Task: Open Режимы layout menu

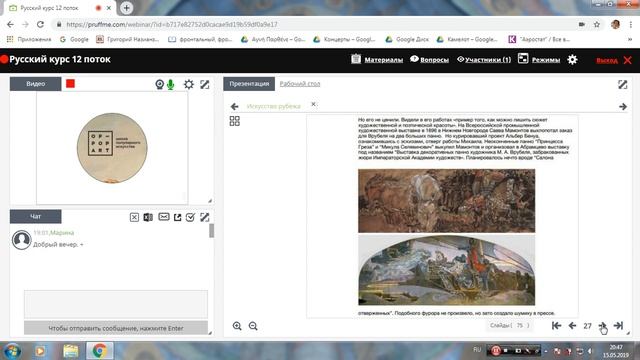Action: click(x=539, y=60)
